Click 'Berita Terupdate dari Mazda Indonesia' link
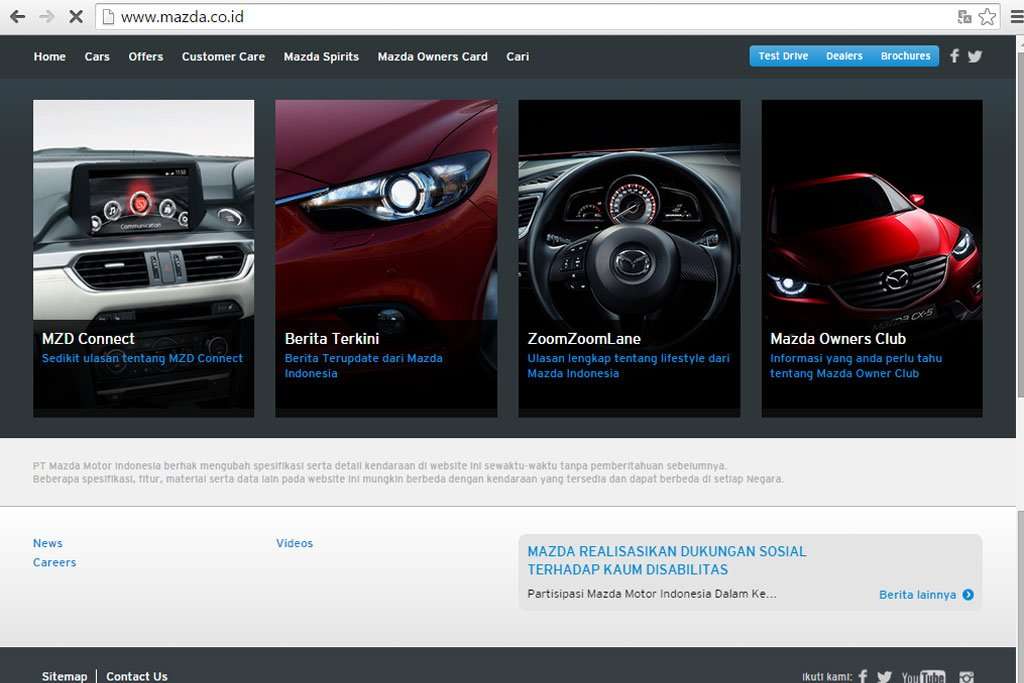1024x683 pixels. pyautogui.click(x=364, y=366)
